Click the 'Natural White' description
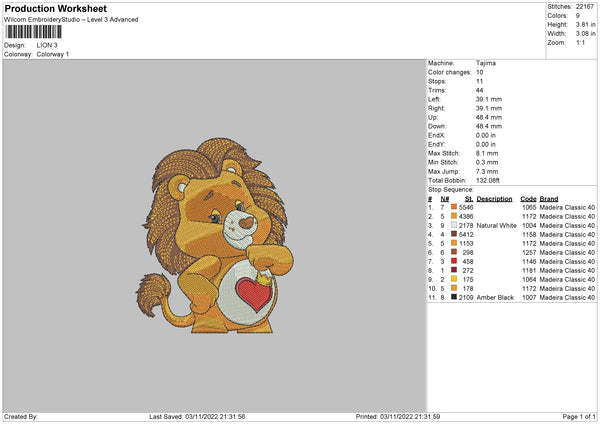Screen dimensions: 600x424 [497, 225]
